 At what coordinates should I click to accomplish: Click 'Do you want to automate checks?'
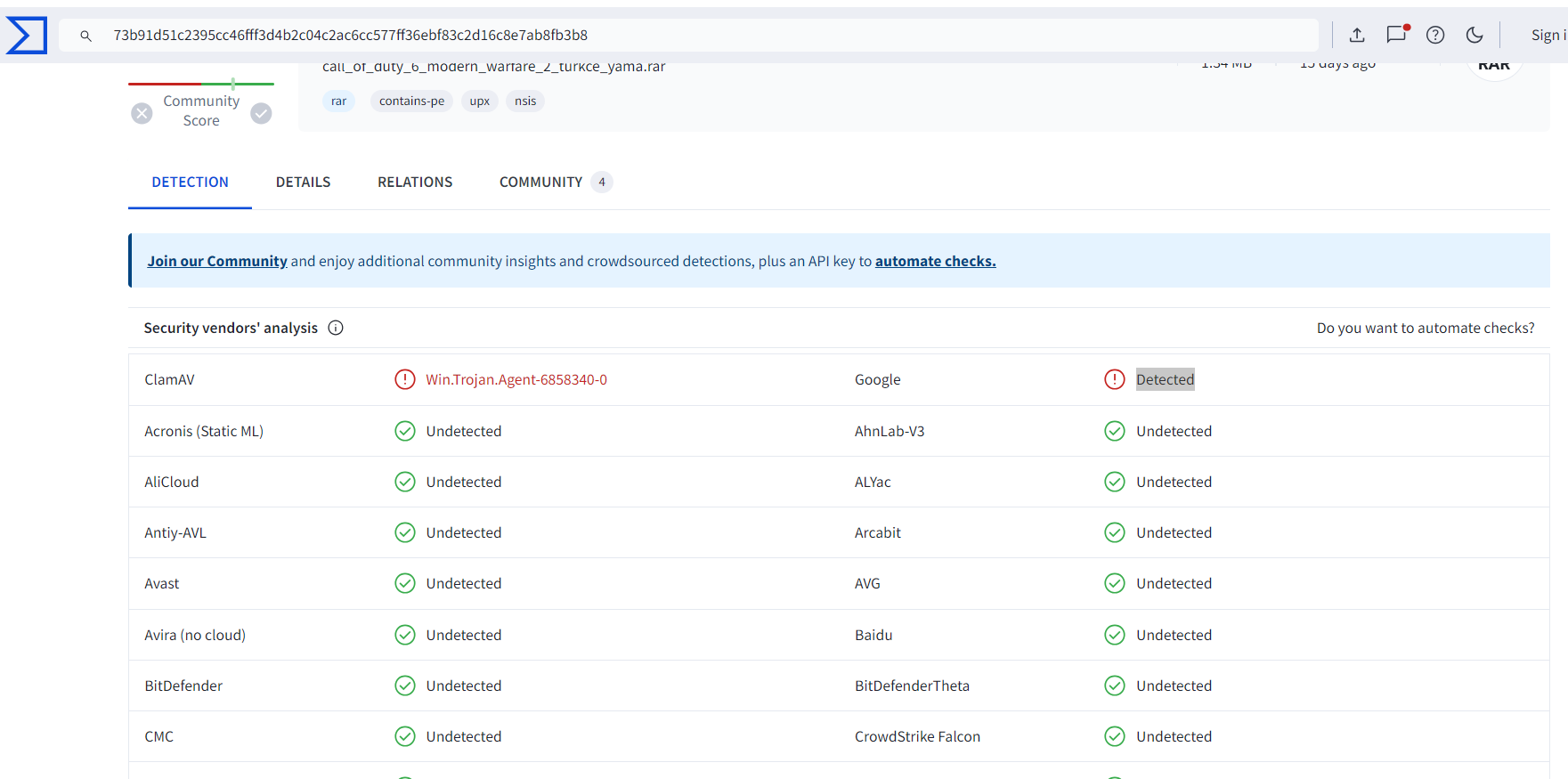pos(1425,328)
